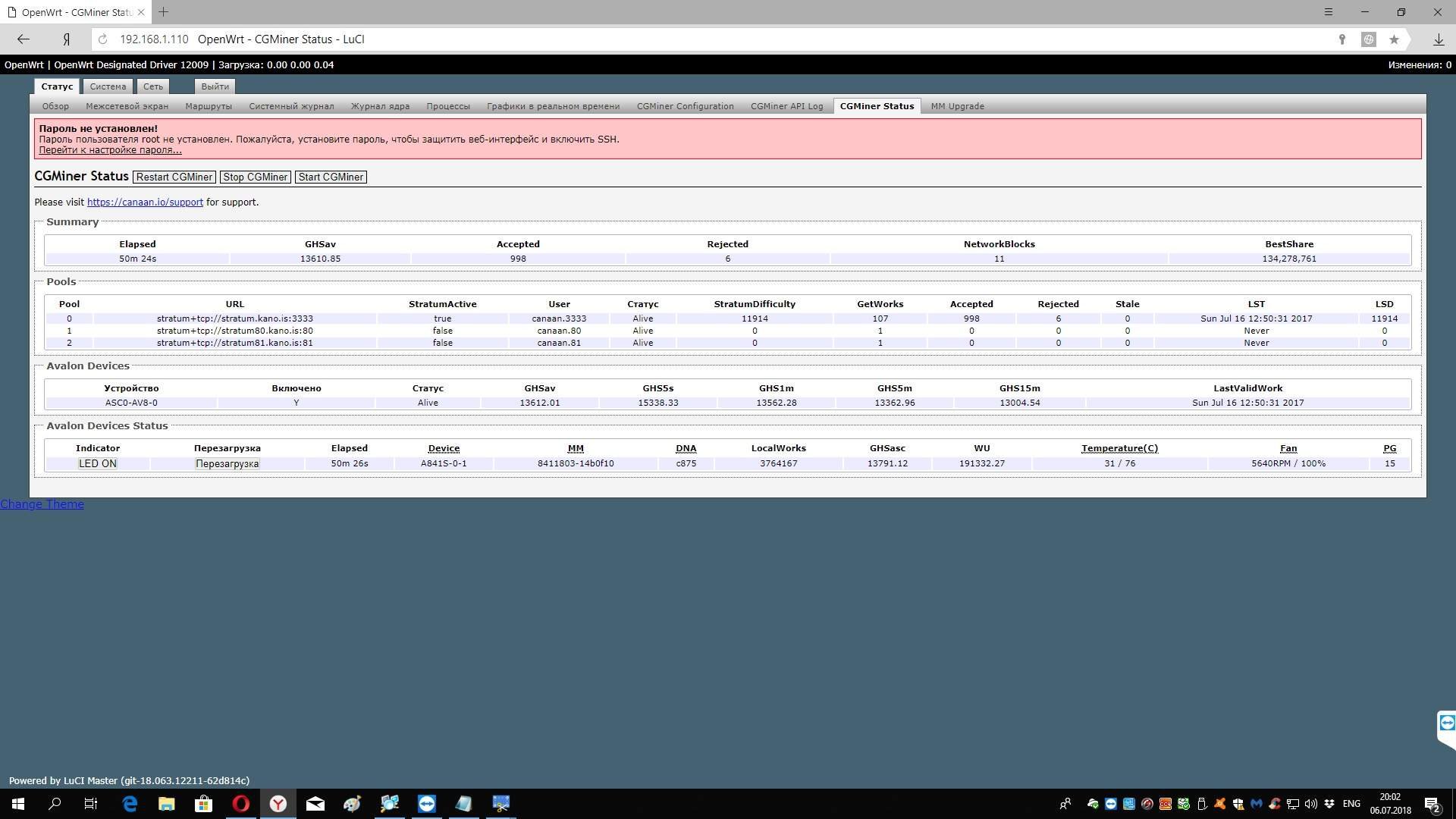Screen dimensions: 1456x819
Task: Launch Opera browser from taskbar
Action: tap(240, 804)
